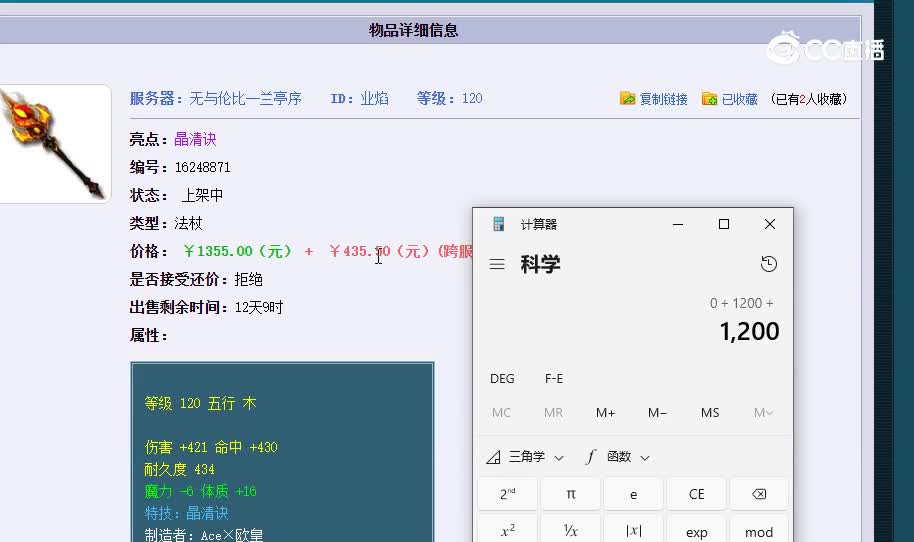The height and width of the screenshot is (542, 914).
Task: Click the M− memory subtract button
Action: click(658, 413)
